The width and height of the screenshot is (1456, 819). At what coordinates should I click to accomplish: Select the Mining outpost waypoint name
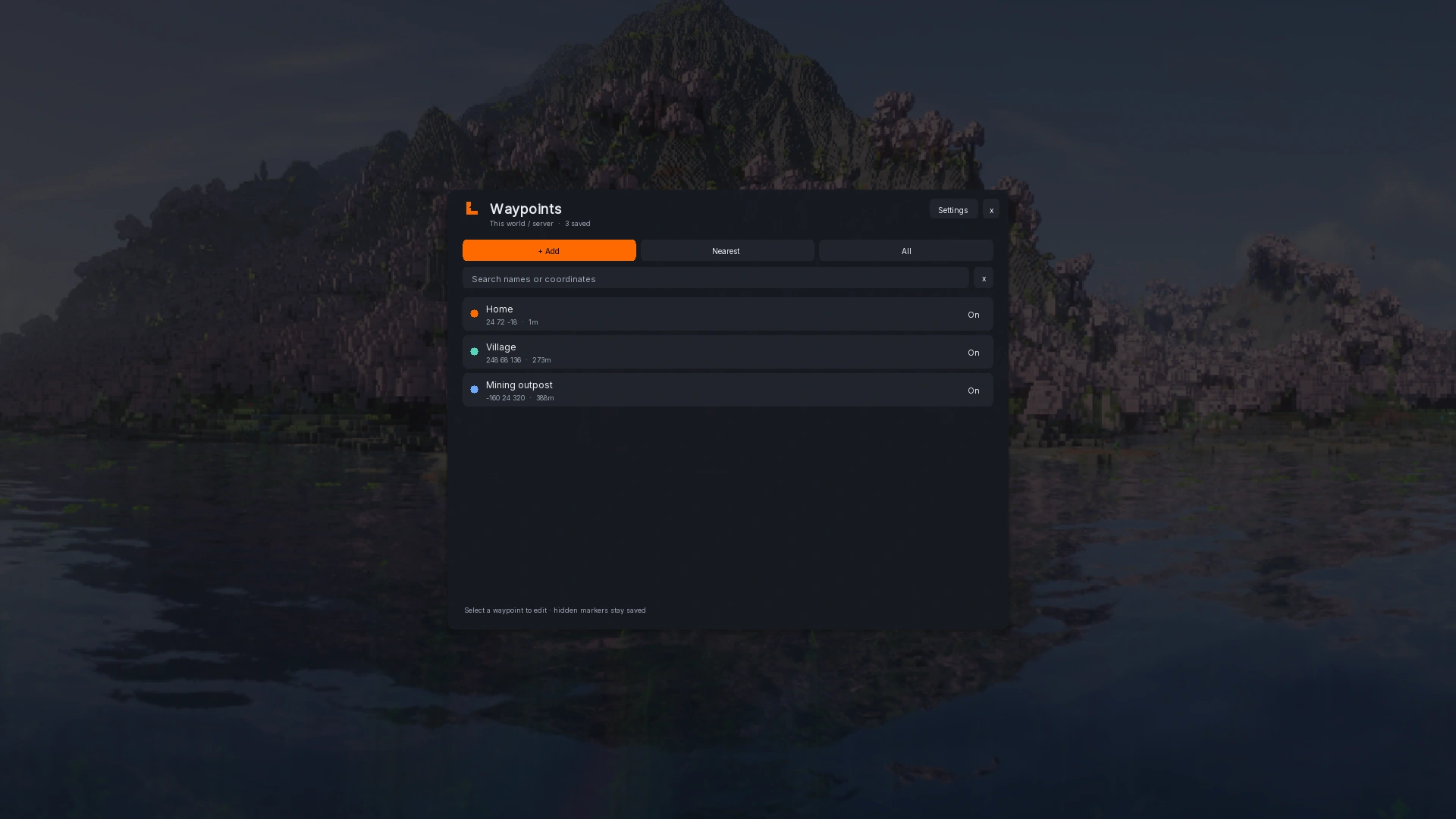click(x=519, y=384)
